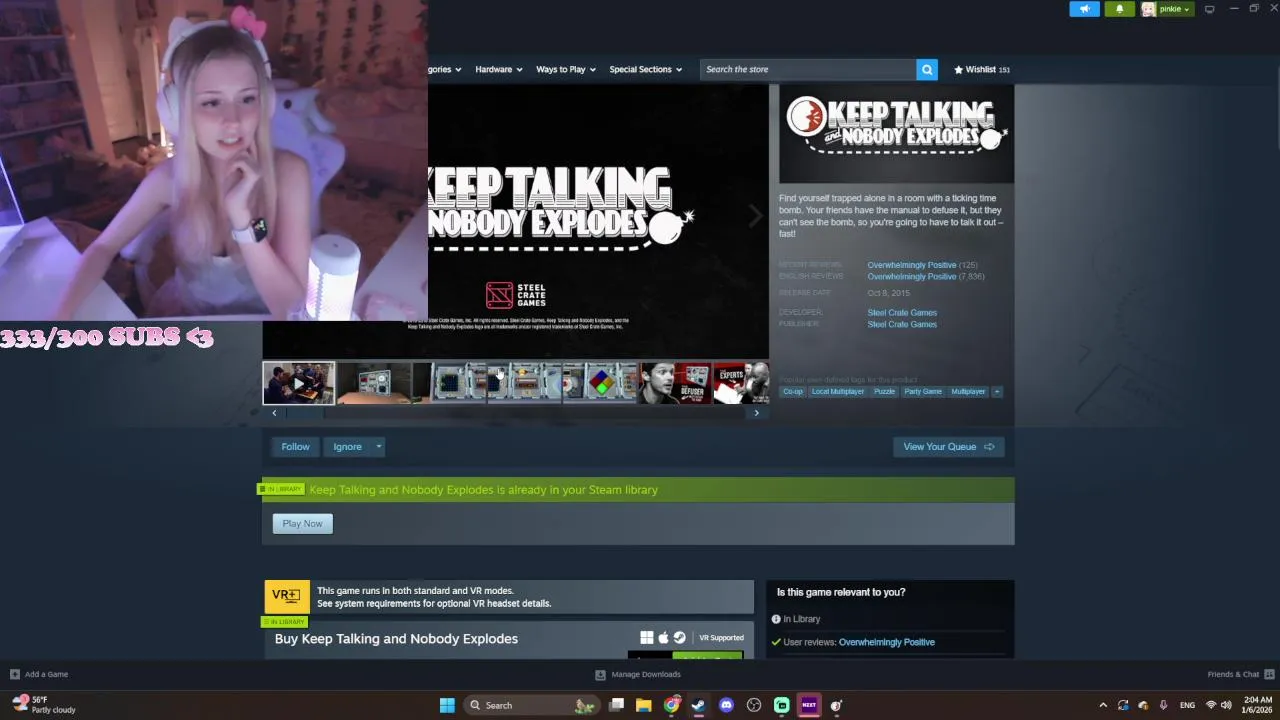Expand the Categories store menu
1280x720 pixels.
pyautogui.click(x=445, y=69)
